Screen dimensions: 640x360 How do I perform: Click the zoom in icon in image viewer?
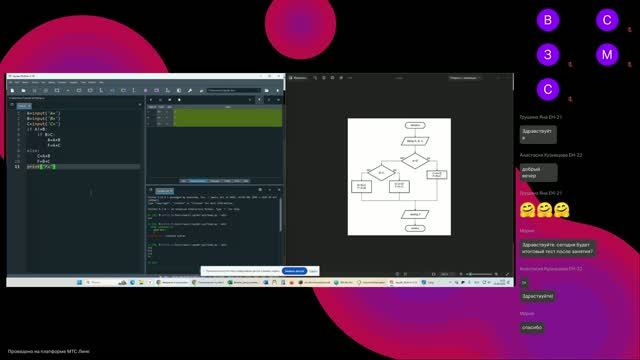496,274
